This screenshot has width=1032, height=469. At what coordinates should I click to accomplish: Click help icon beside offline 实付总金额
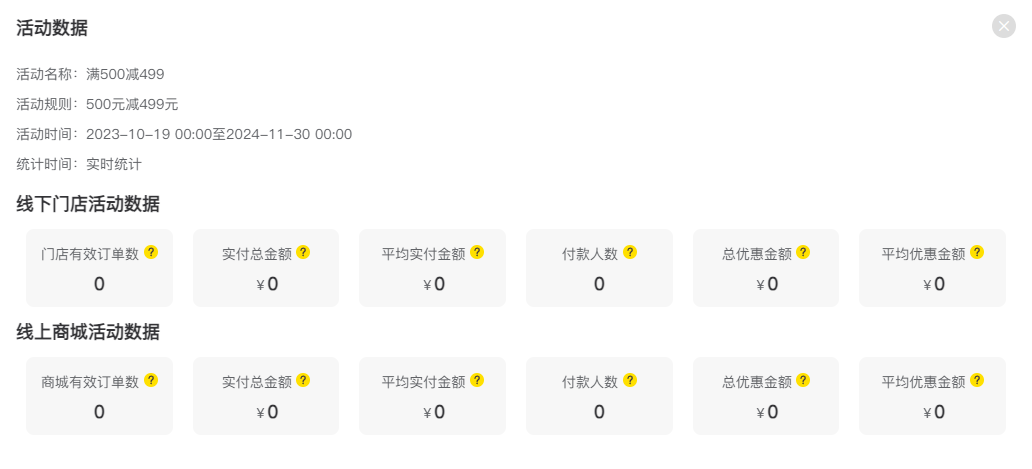coord(303,252)
